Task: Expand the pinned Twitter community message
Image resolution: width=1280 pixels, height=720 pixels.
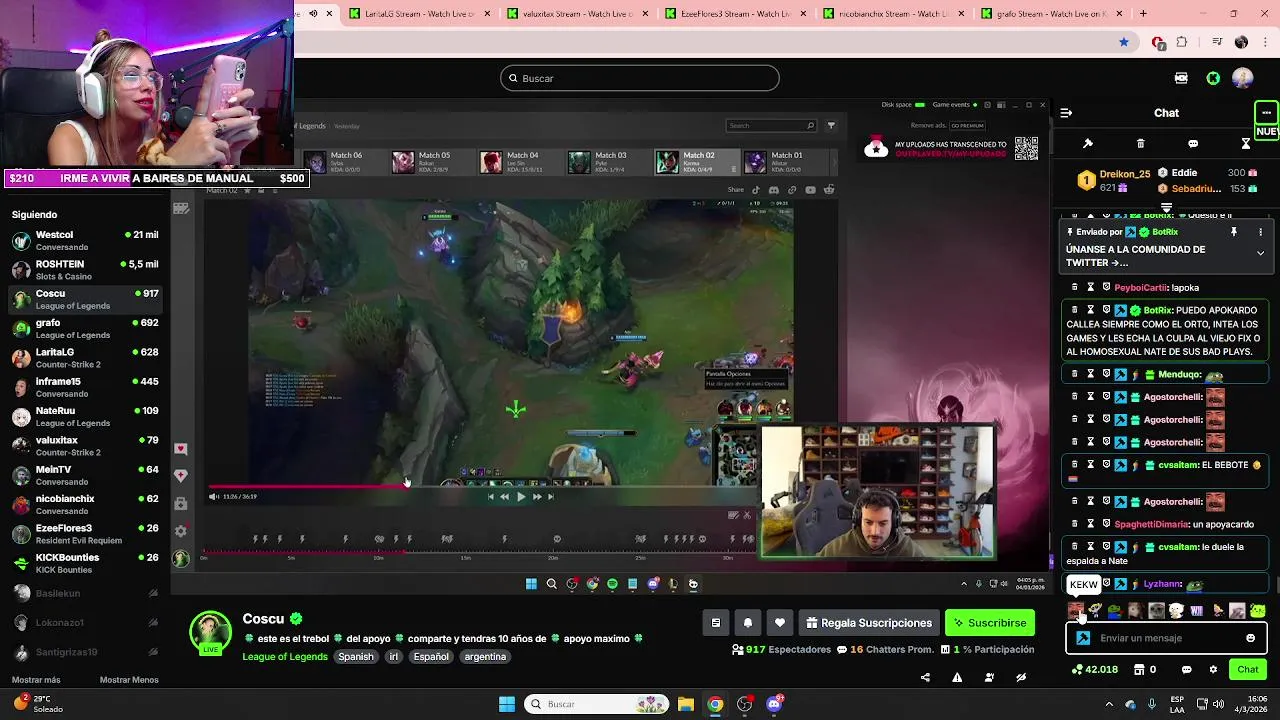Action: click(x=1260, y=254)
